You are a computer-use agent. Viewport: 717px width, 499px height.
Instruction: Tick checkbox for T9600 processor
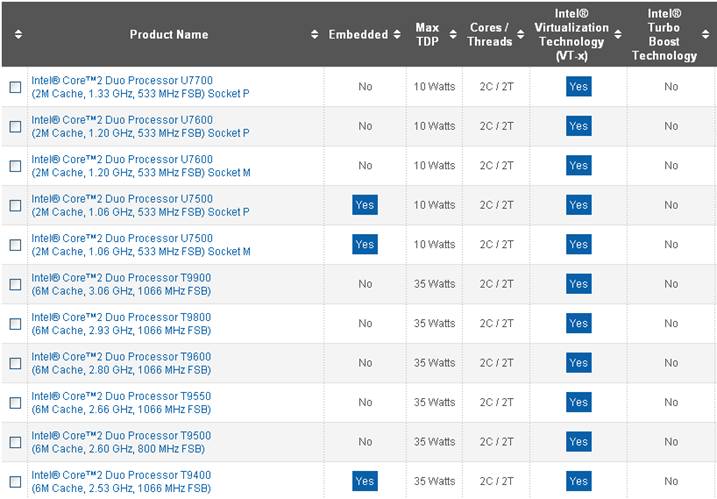(15, 363)
